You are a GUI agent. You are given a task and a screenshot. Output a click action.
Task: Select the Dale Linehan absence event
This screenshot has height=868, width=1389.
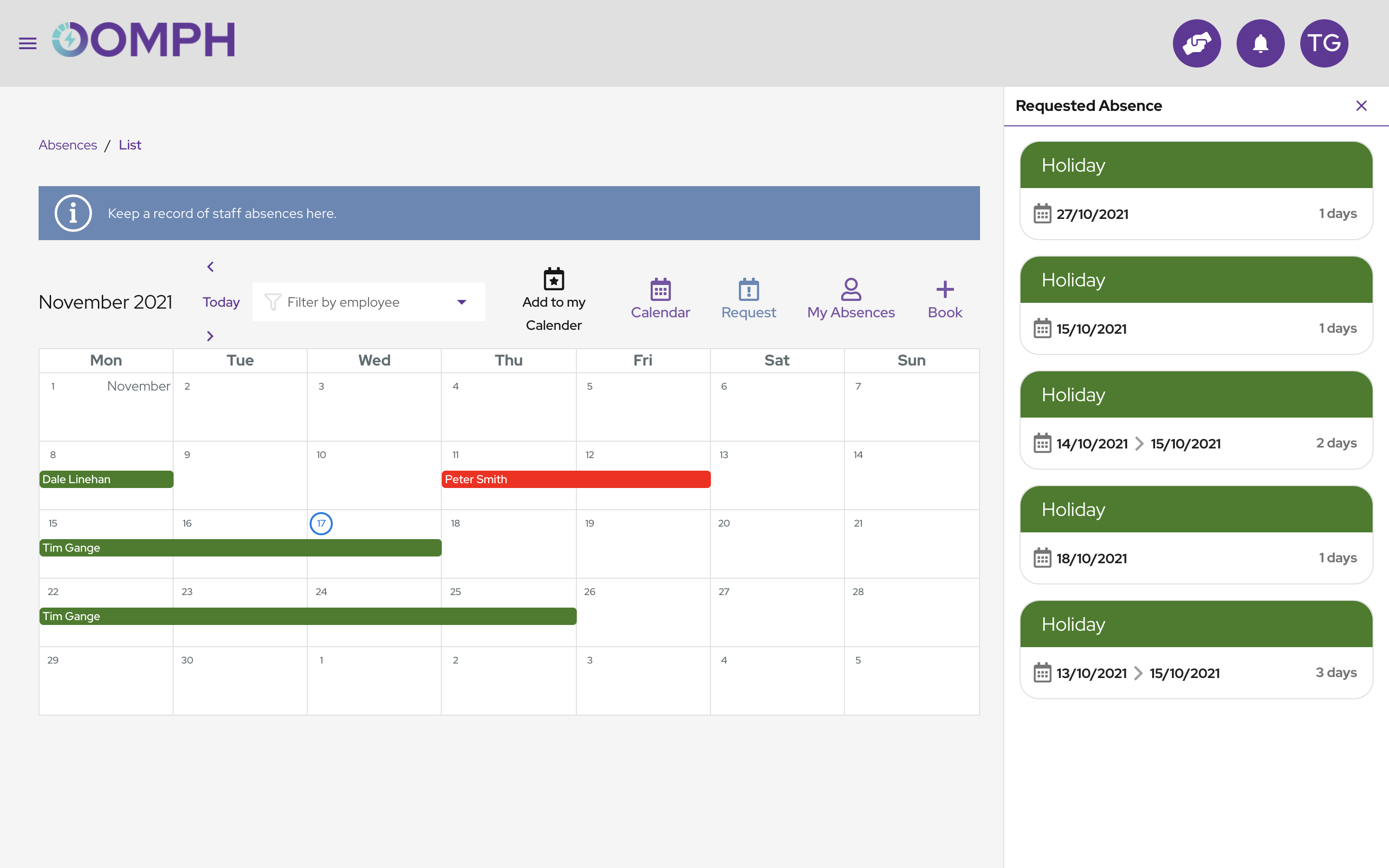106,479
